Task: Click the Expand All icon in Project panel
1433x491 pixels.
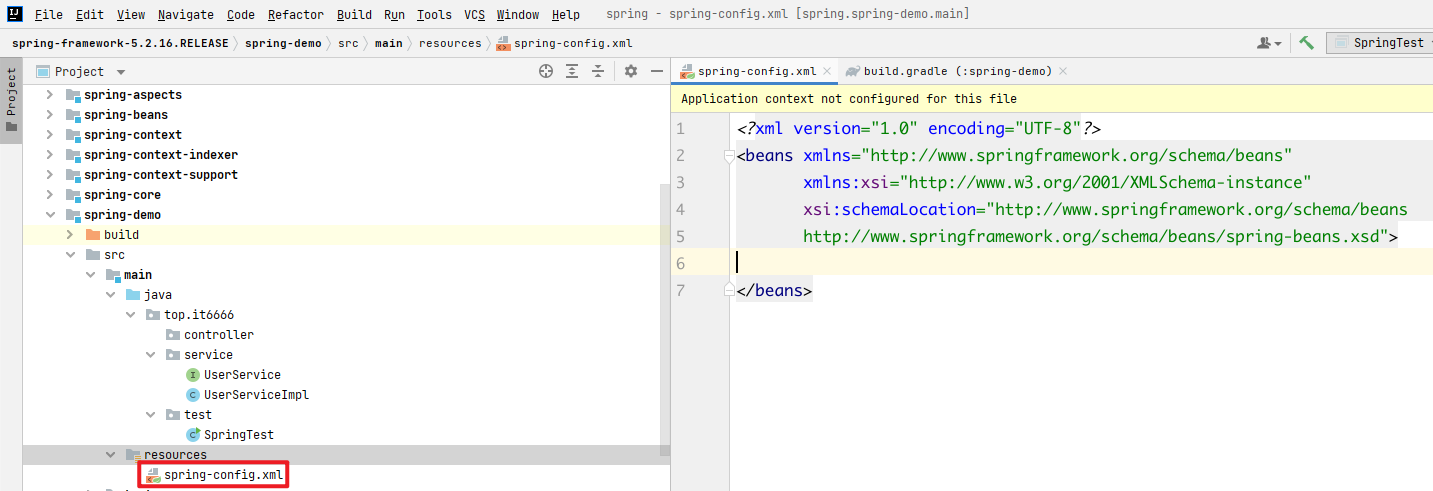Action: [x=572, y=71]
